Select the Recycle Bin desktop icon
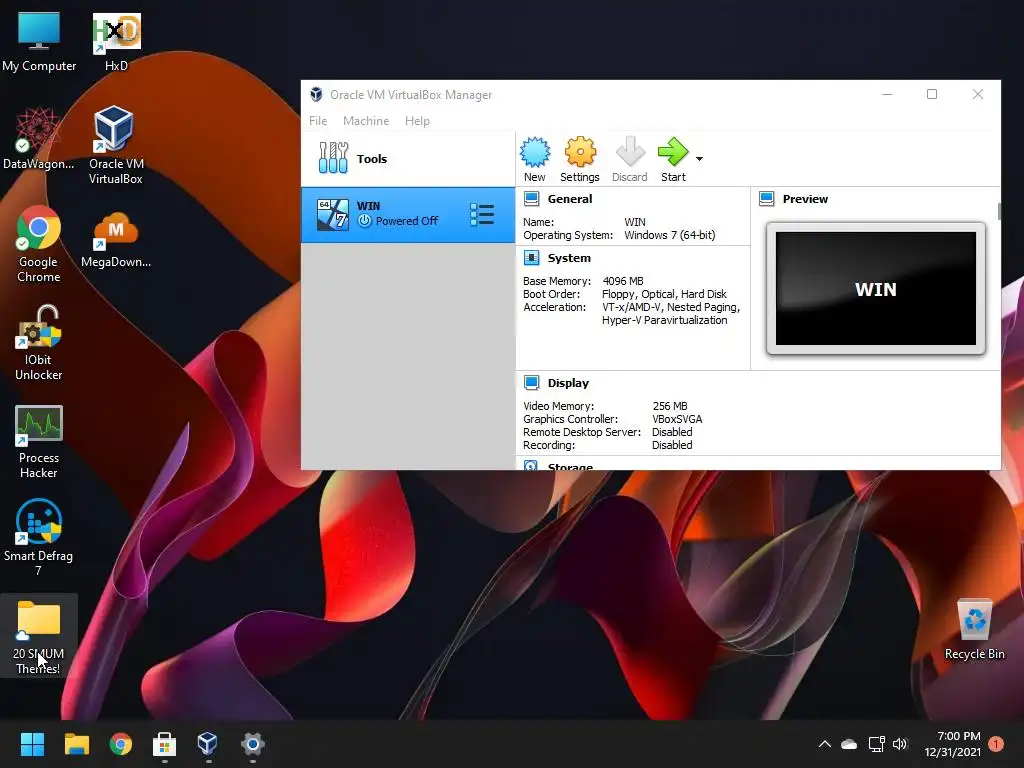Screen dimensions: 1024x768 tap(974, 629)
